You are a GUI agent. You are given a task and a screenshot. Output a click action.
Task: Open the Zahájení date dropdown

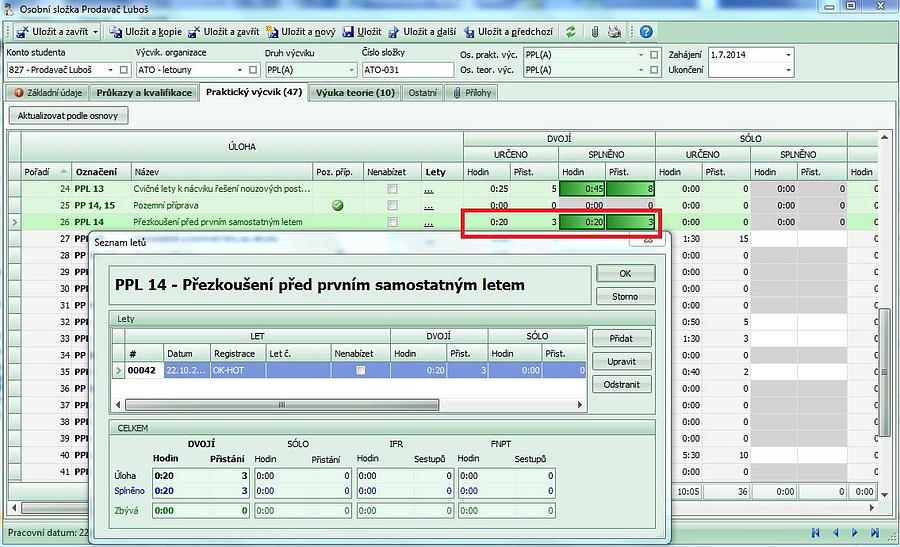point(788,54)
